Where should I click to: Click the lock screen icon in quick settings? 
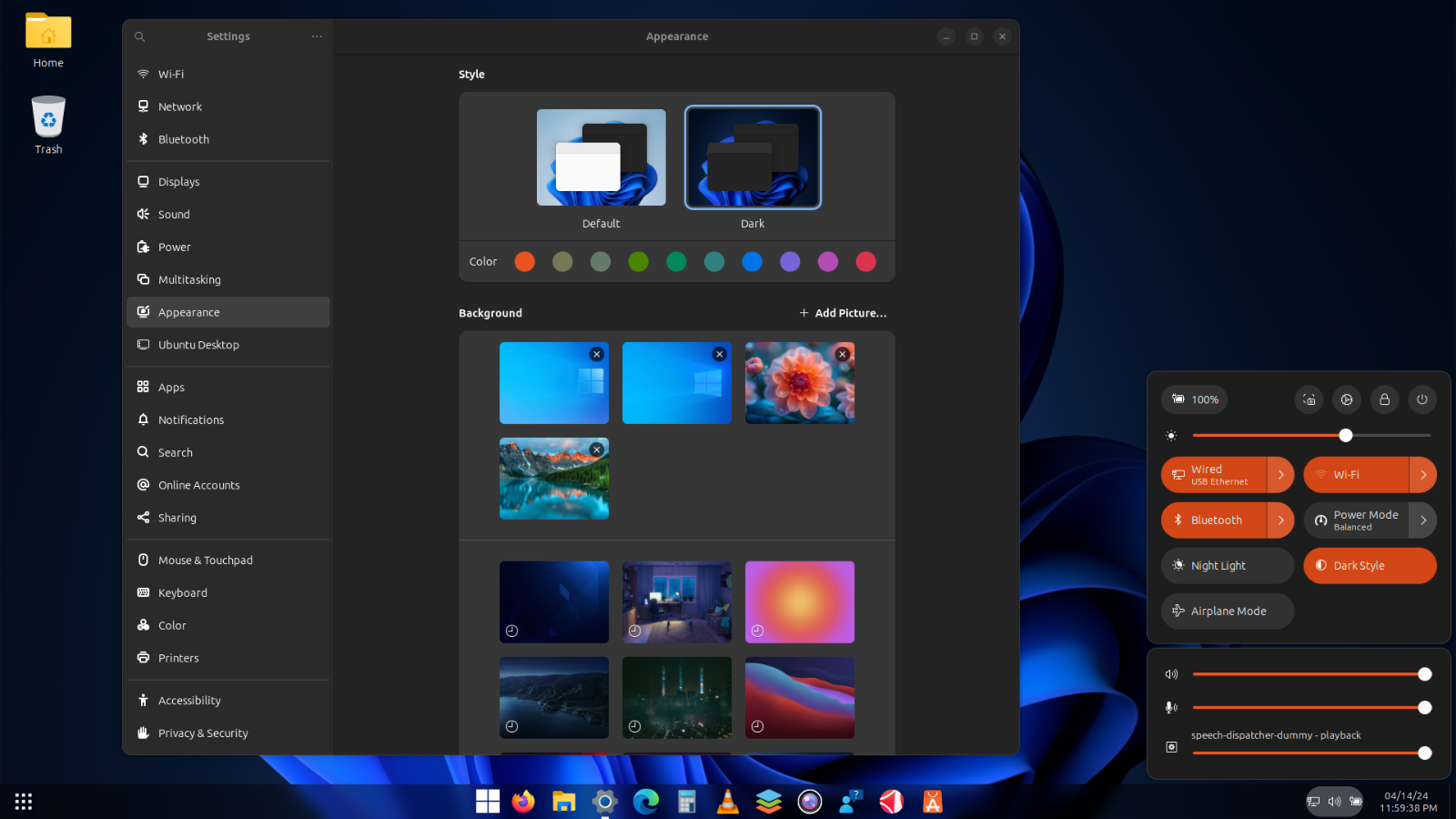pos(1384,399)
